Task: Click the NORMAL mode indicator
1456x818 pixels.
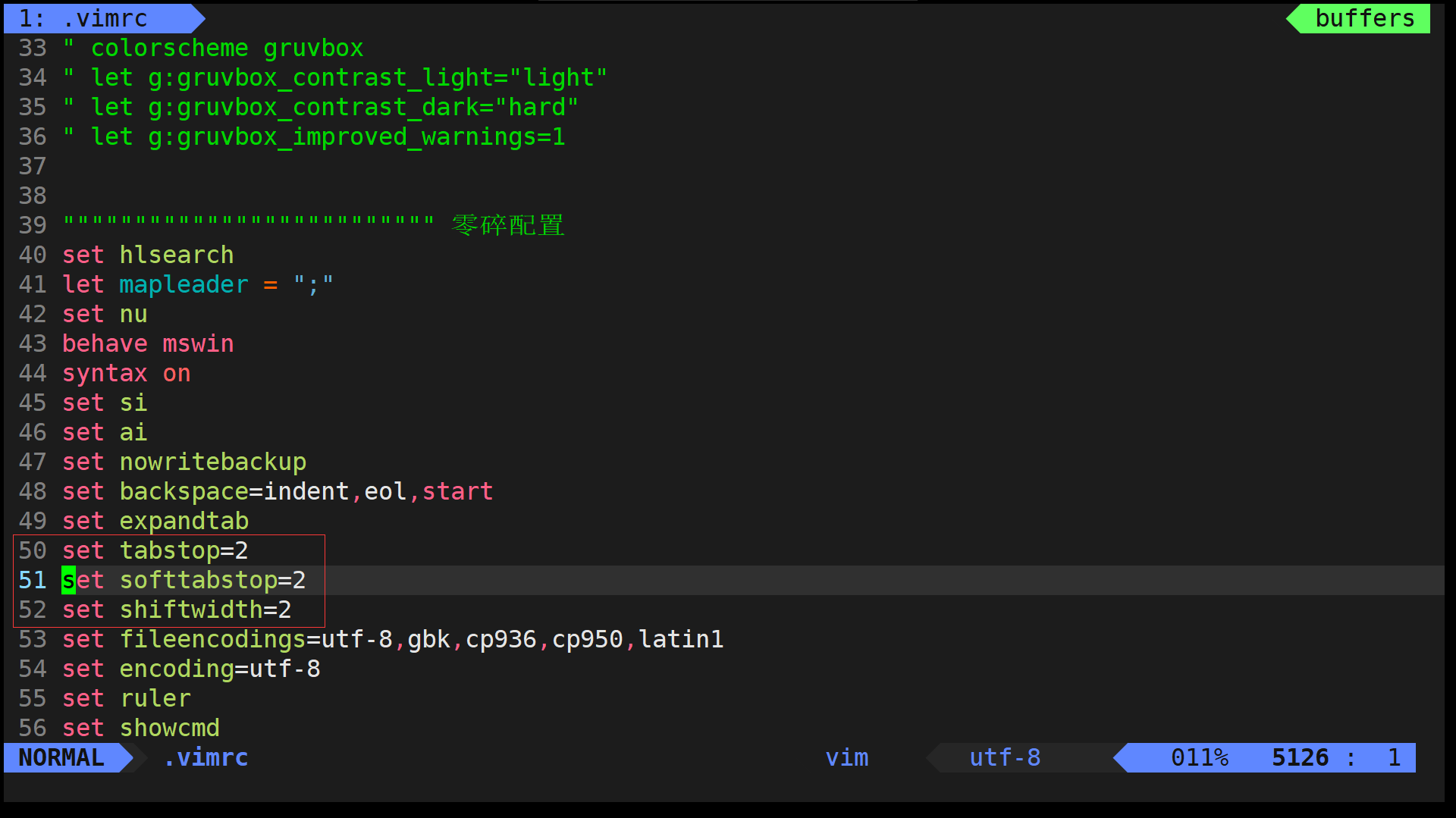Action: click(x=61, y=757)
